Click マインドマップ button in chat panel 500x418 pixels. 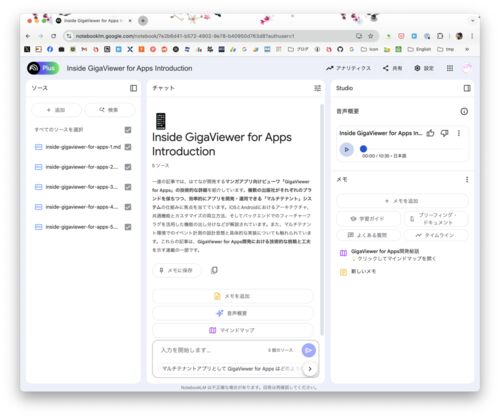[x=233, y=330]
